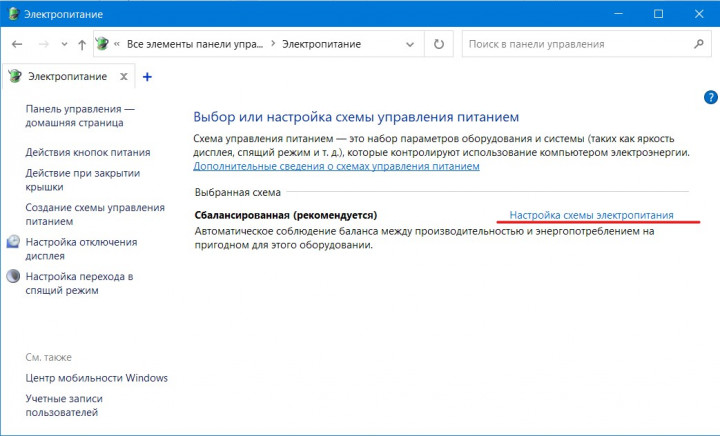Click the forward navigation arrow
This screenshot has height=436, width=720.
(43, 45)
